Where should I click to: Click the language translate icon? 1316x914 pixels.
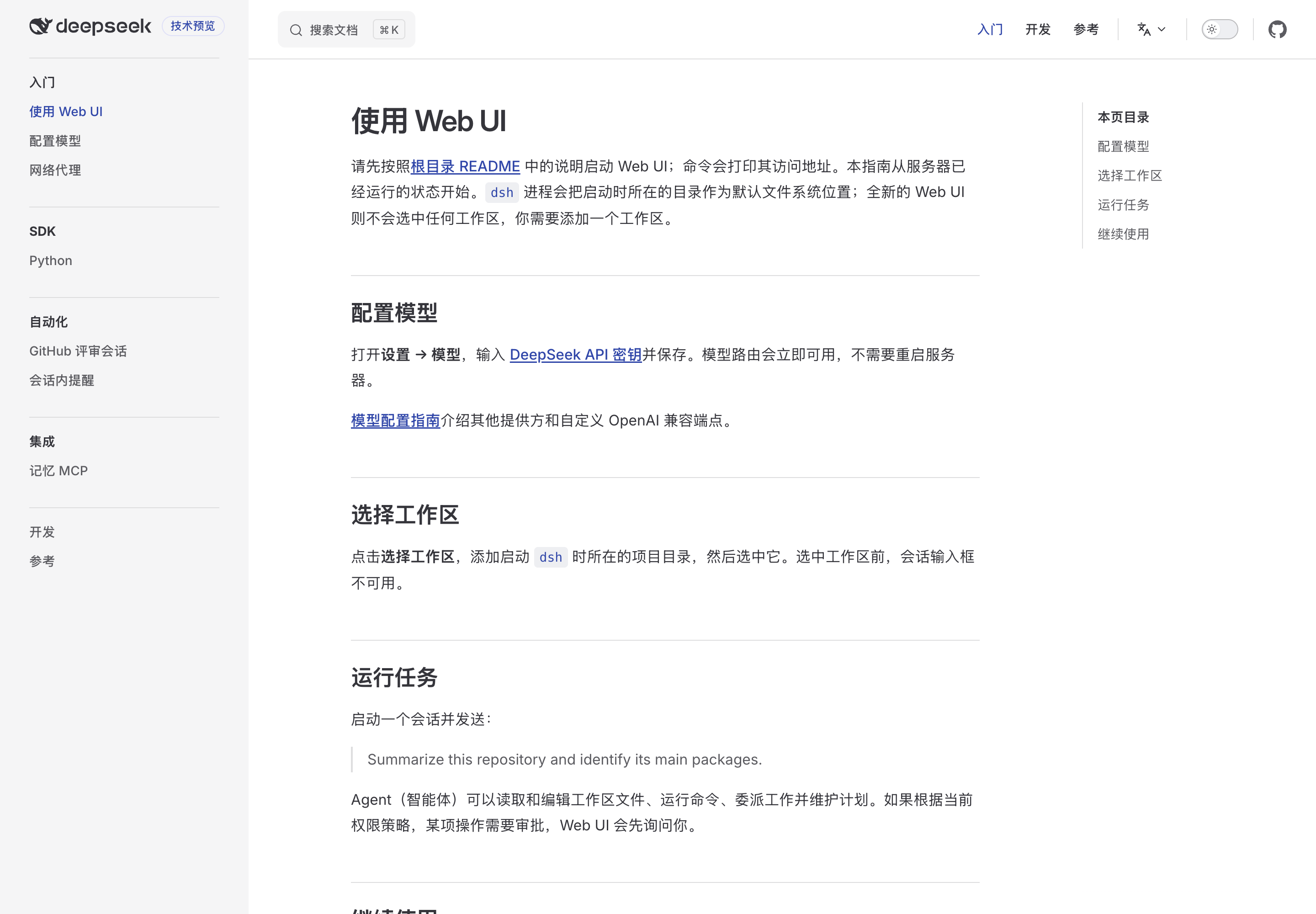(x=1144, y=29)
